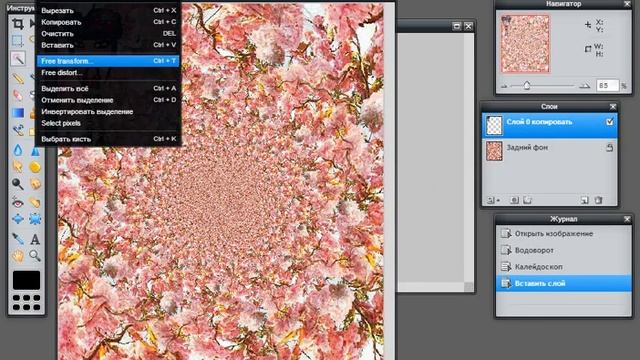
Task: Select the Sponge tool
Action: click(x=35, y=167)
